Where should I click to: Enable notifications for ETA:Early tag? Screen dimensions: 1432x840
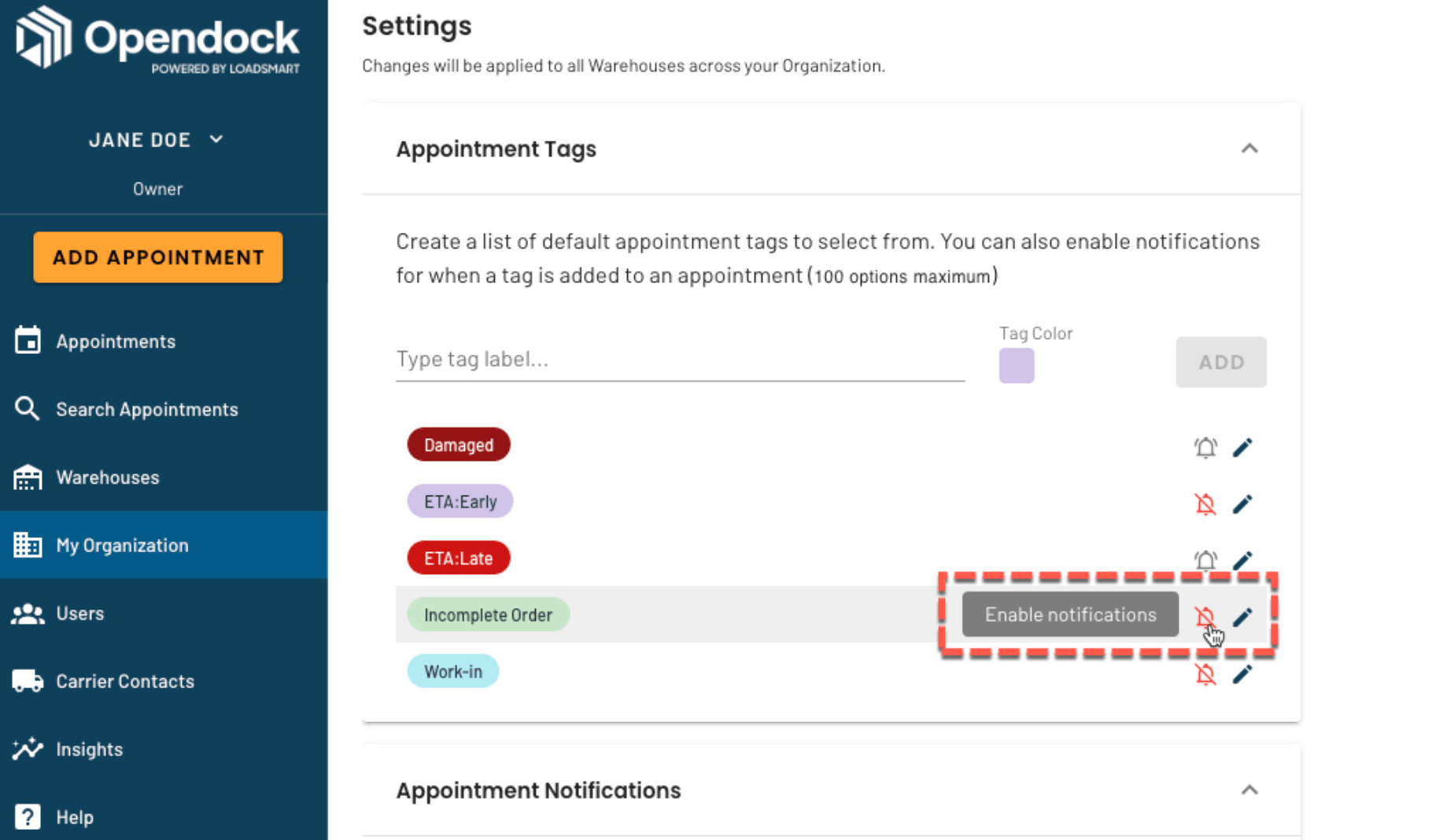1205,504
